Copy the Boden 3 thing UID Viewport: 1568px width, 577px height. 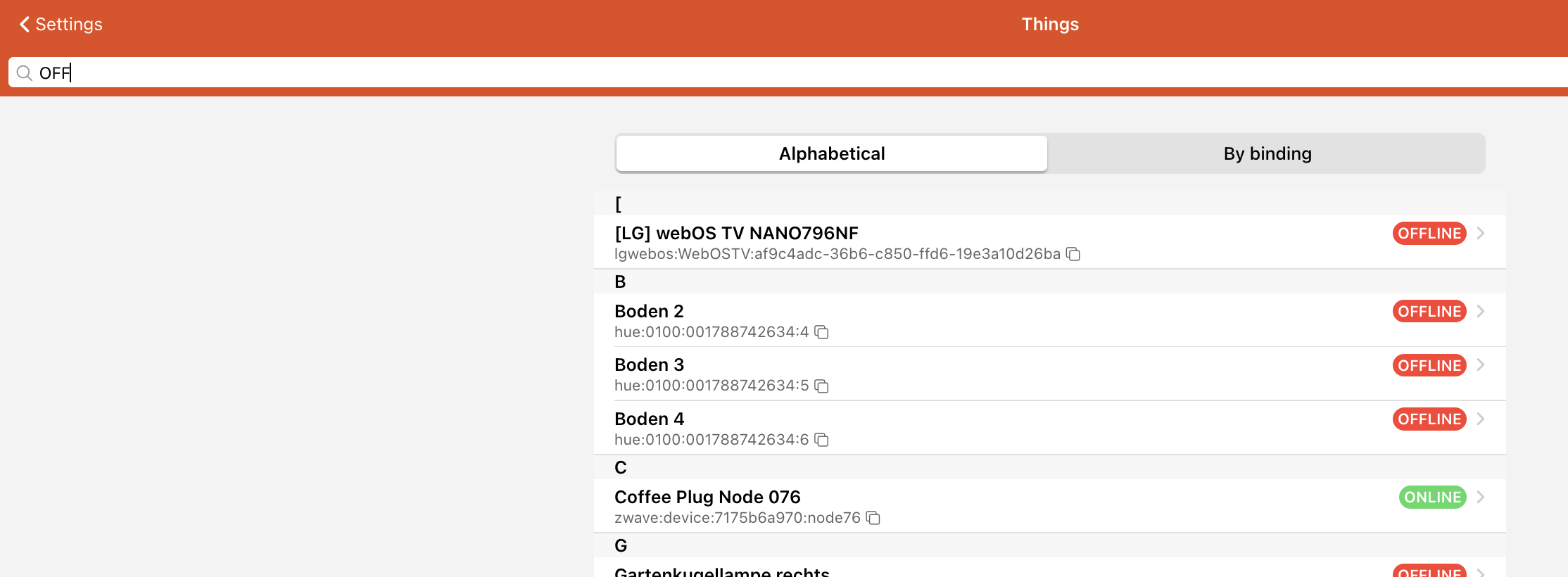pos(821,386)
